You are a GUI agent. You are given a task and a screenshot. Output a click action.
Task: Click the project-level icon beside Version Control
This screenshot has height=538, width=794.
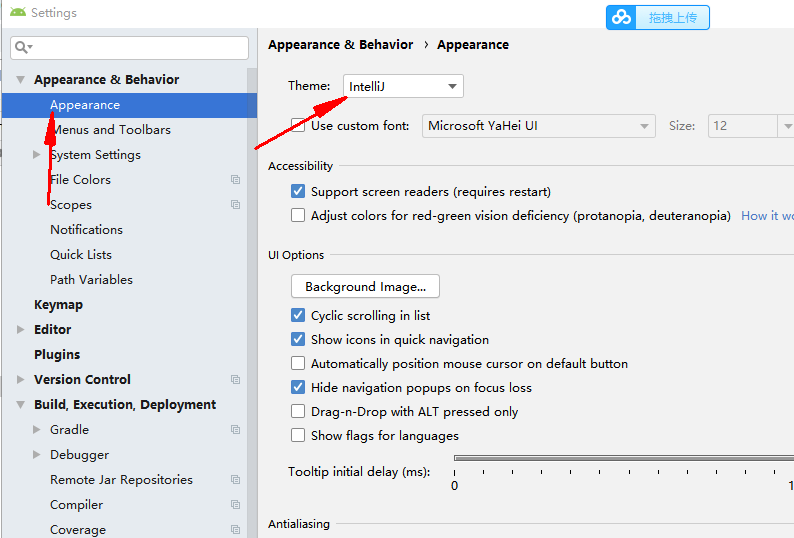tap(235, 379)
